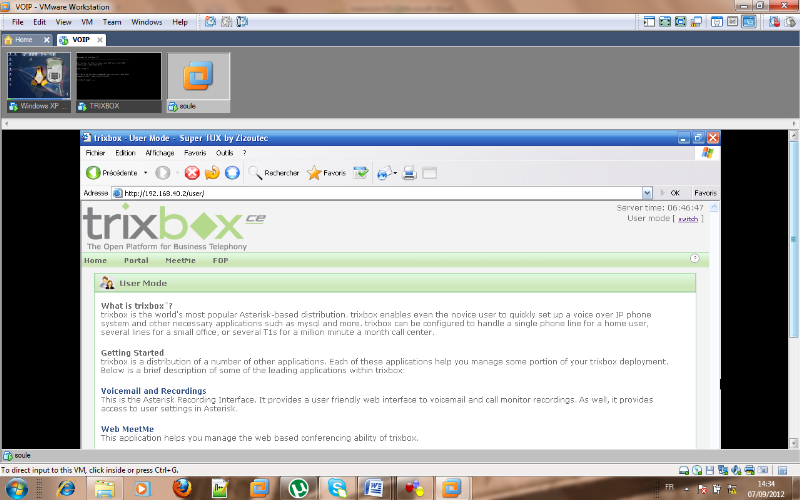Click the VMware capture movie icon

click(774, 21)
